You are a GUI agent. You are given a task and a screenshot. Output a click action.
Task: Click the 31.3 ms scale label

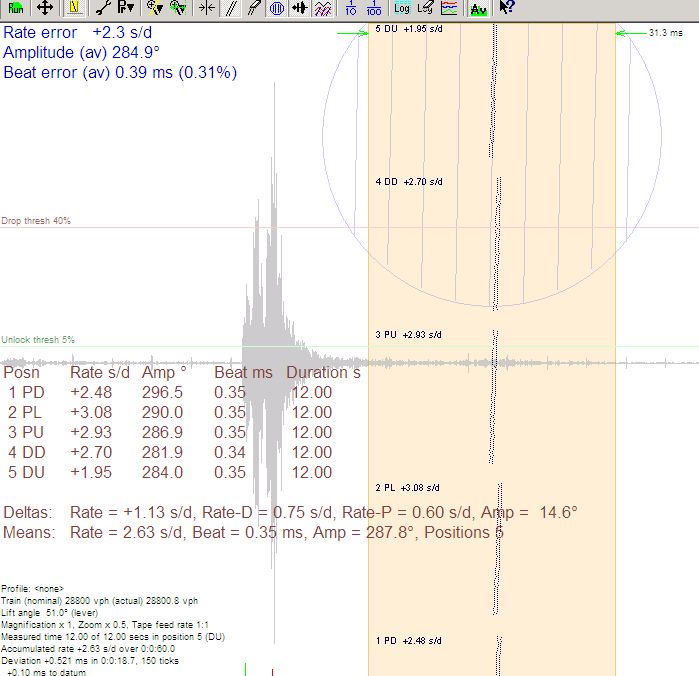666,33
